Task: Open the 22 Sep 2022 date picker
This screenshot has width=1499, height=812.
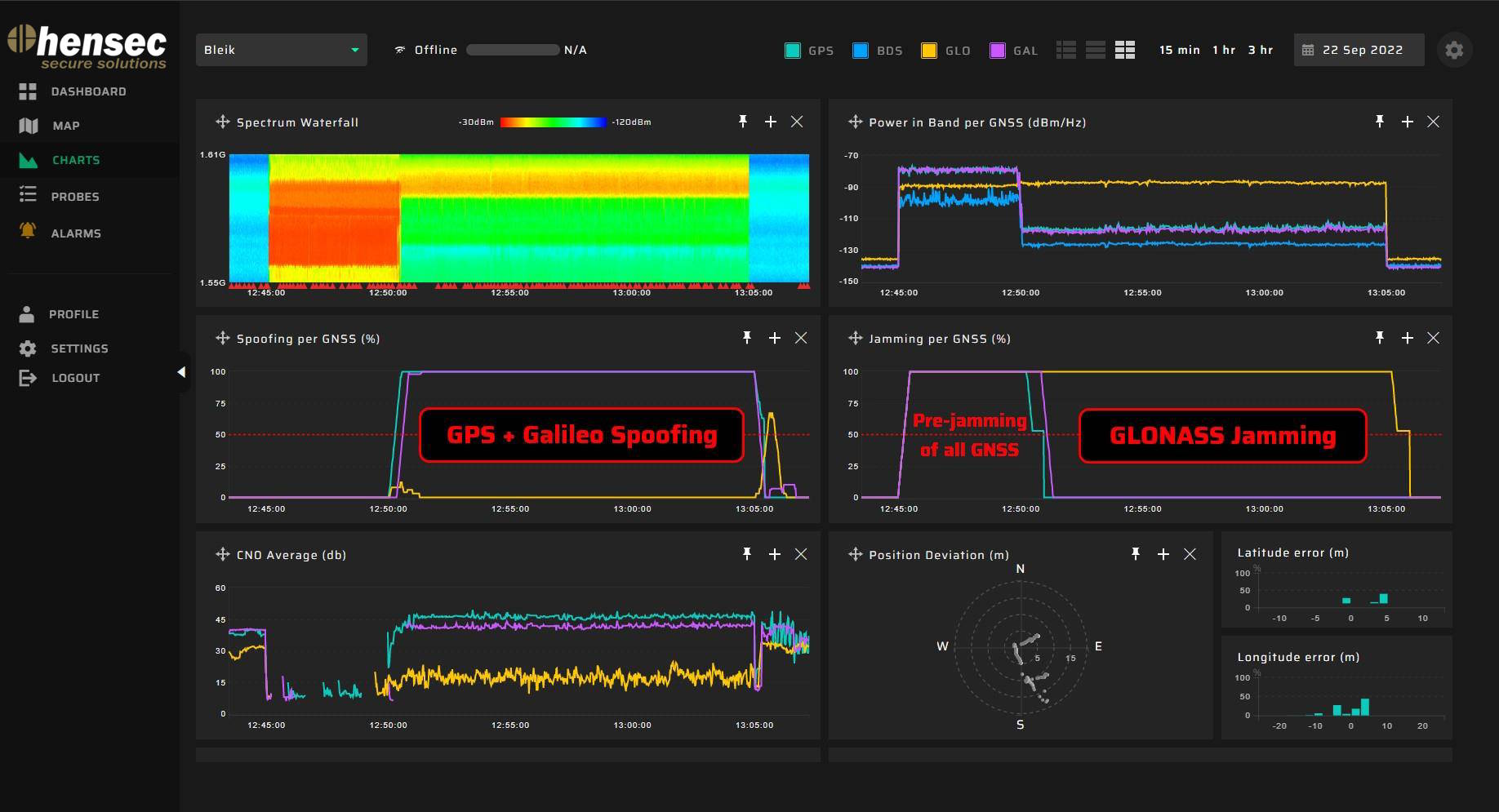Action: (1359, 50)
